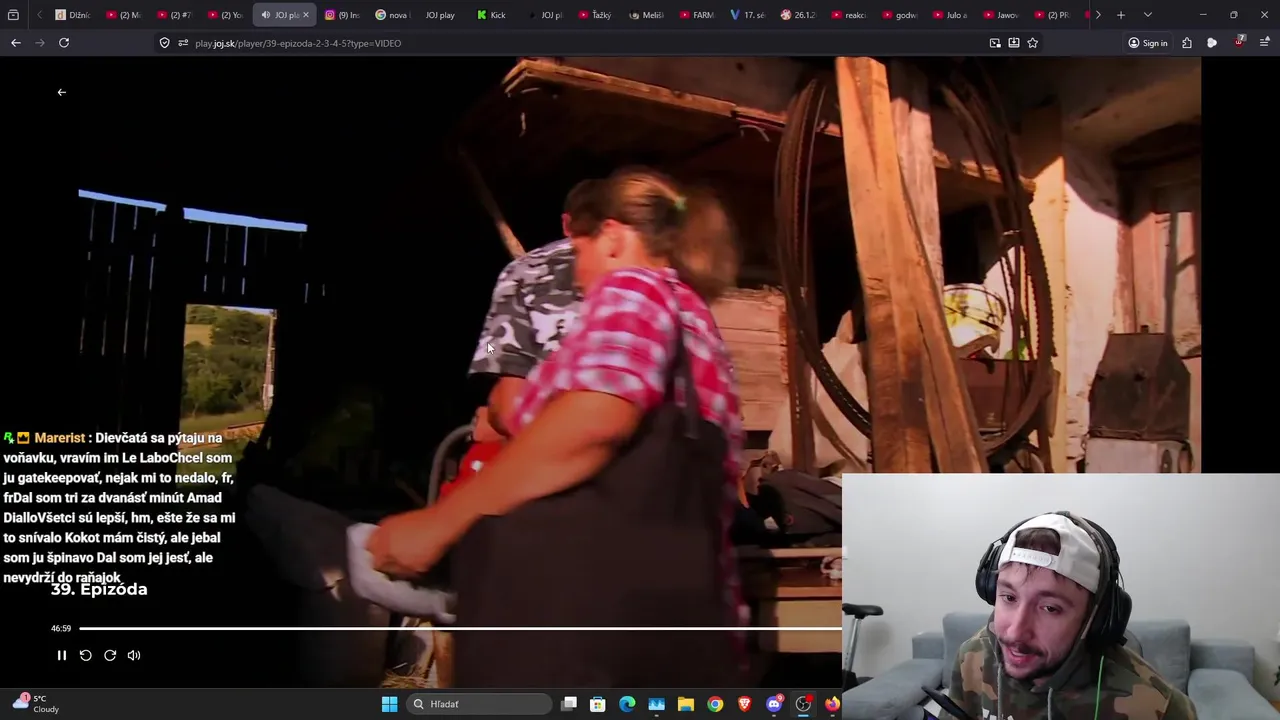Open the tracking protection shield icon

point(165,43)
